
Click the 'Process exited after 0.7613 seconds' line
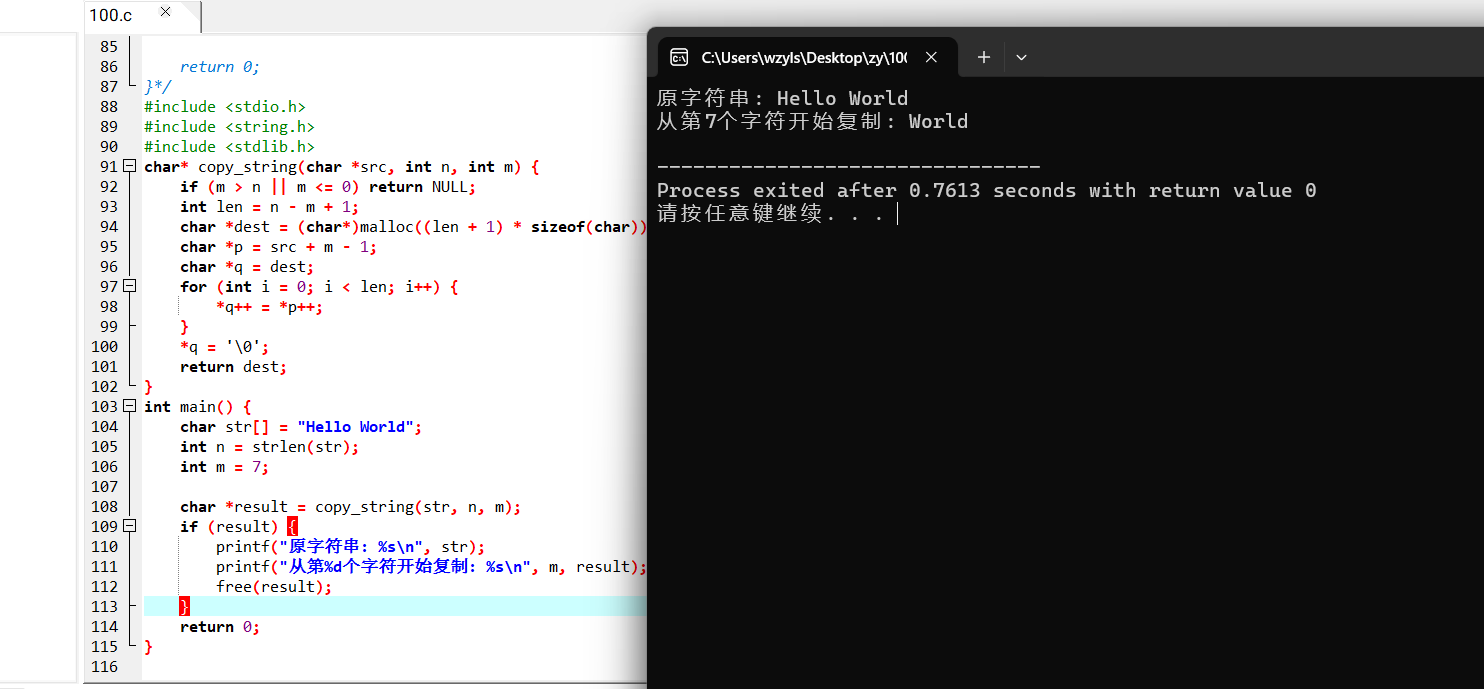[986, 190]
